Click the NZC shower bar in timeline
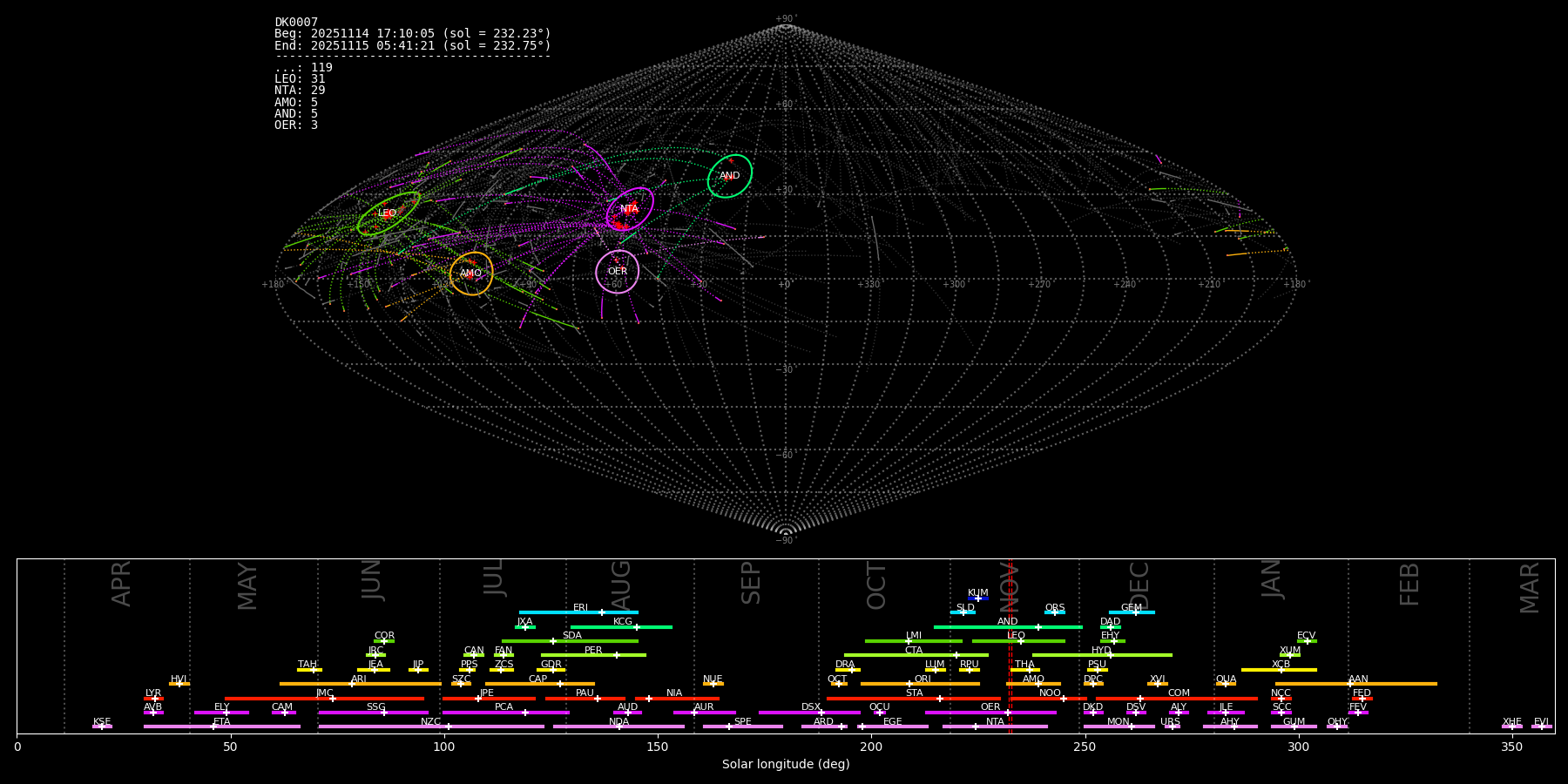 431,727
